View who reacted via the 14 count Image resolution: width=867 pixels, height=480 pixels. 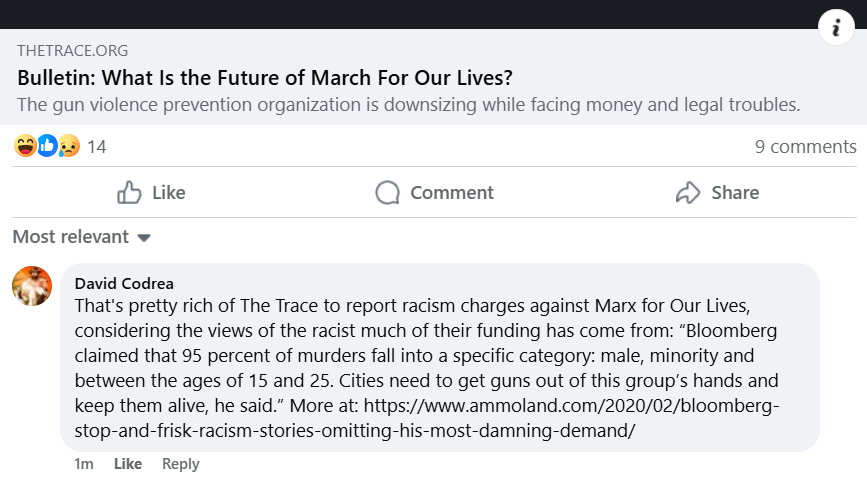coord(97,147)
